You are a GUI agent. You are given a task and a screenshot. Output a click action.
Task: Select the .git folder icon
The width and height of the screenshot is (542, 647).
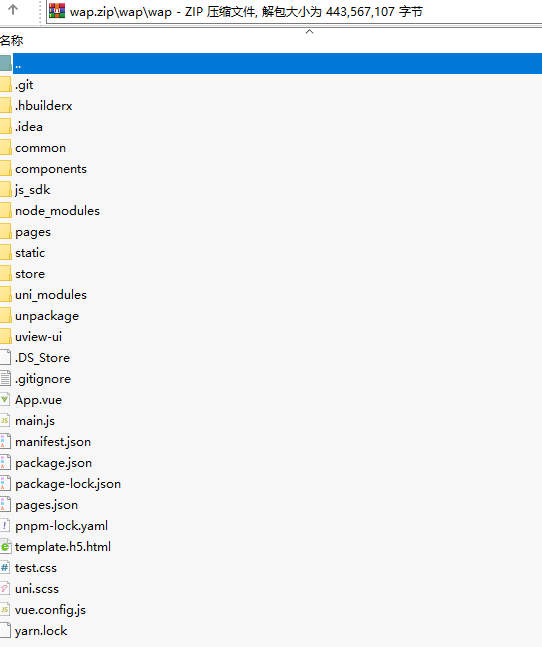tap(5, 85)
